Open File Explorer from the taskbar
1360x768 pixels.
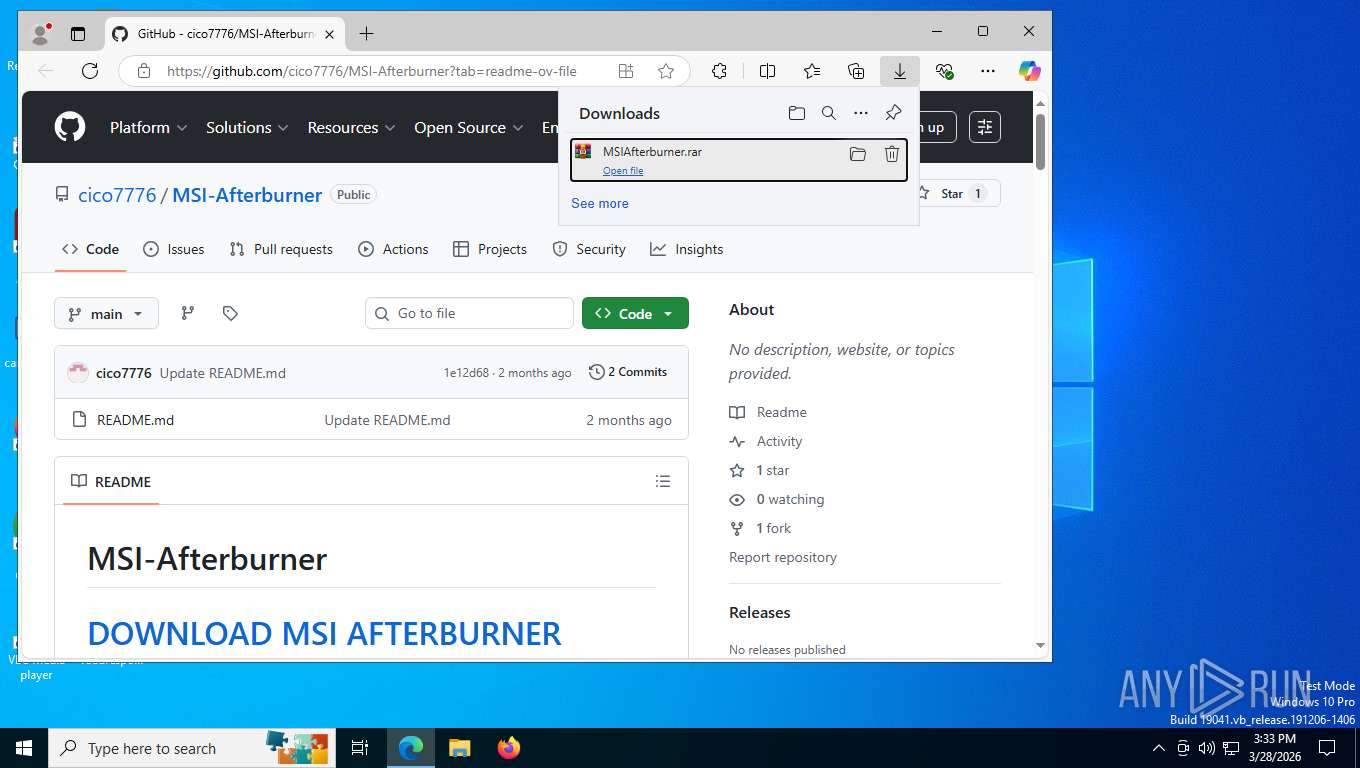pyautogui.click(x=460, y=748)
